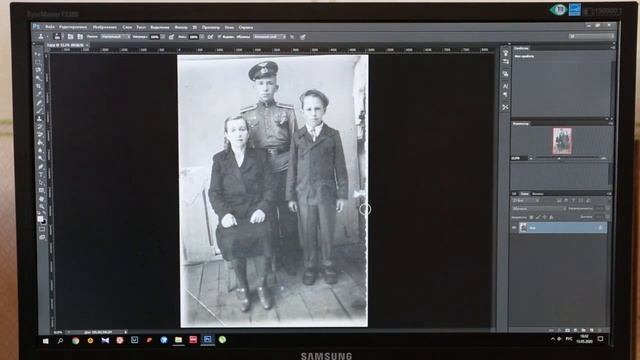Click the Navigator preview thumbnail

(x=562, y=141)
